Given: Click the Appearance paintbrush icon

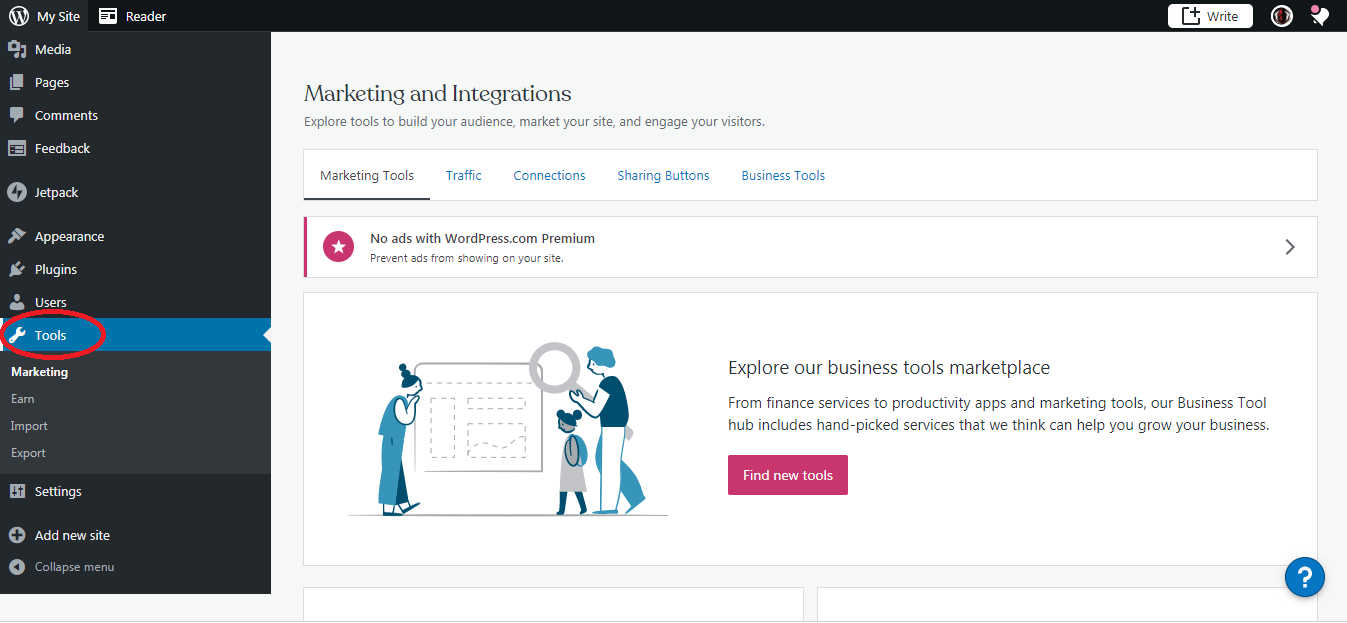Looking at the screenshot, I should pyautogui.click(x=17, y=237).
